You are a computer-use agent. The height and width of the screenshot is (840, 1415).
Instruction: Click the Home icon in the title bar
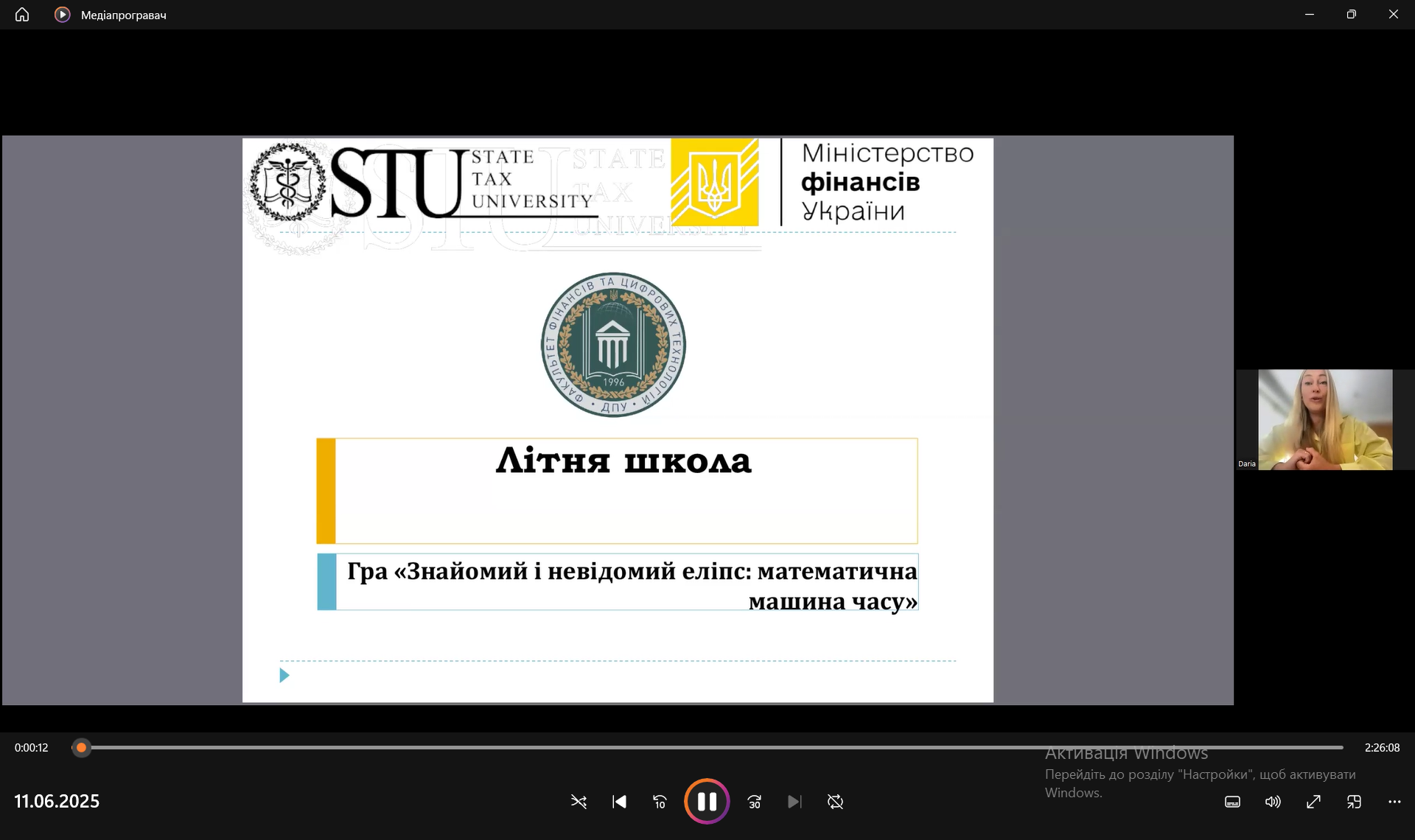(22, 15)
